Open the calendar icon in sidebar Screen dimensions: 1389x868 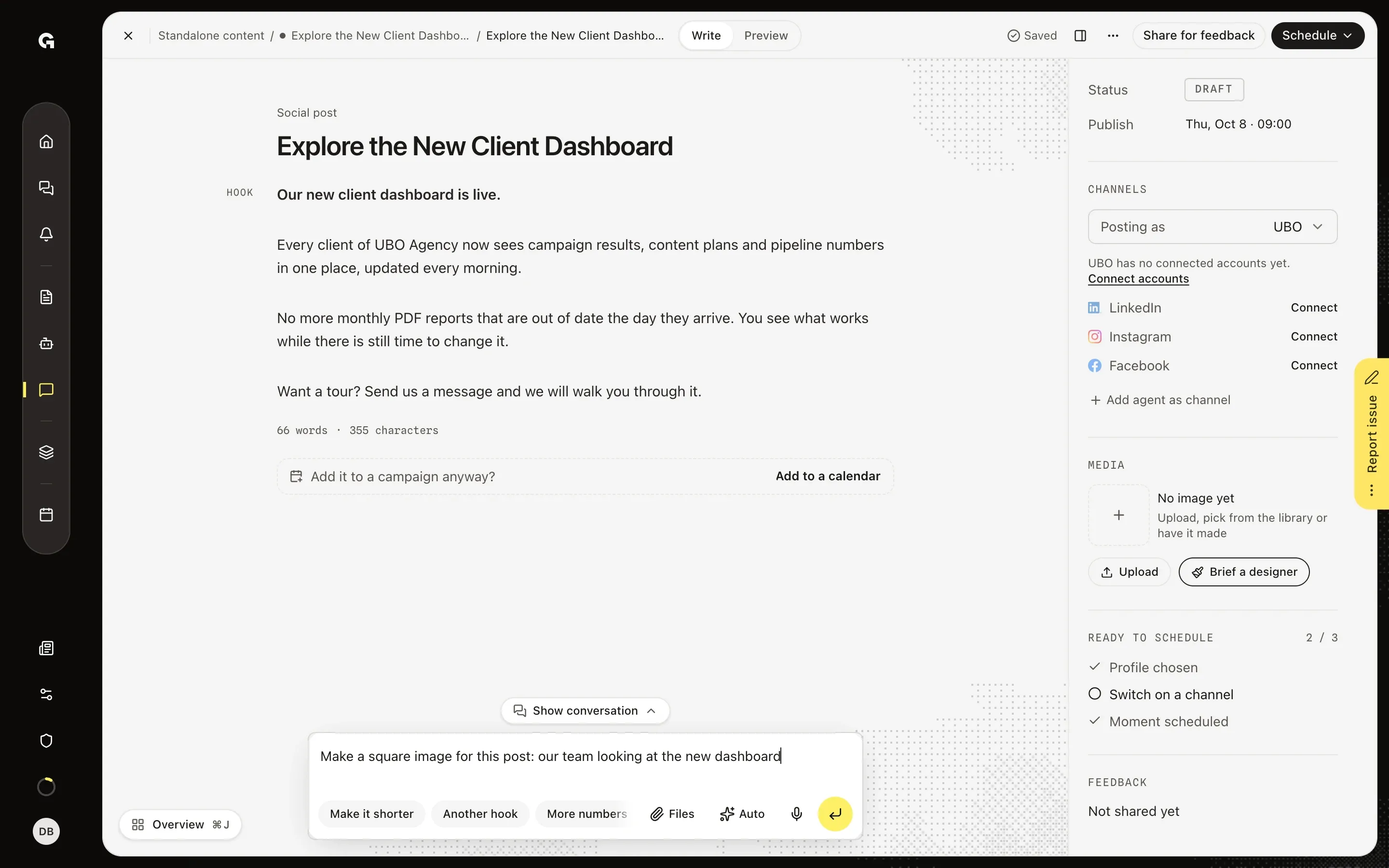click(46, 515)
